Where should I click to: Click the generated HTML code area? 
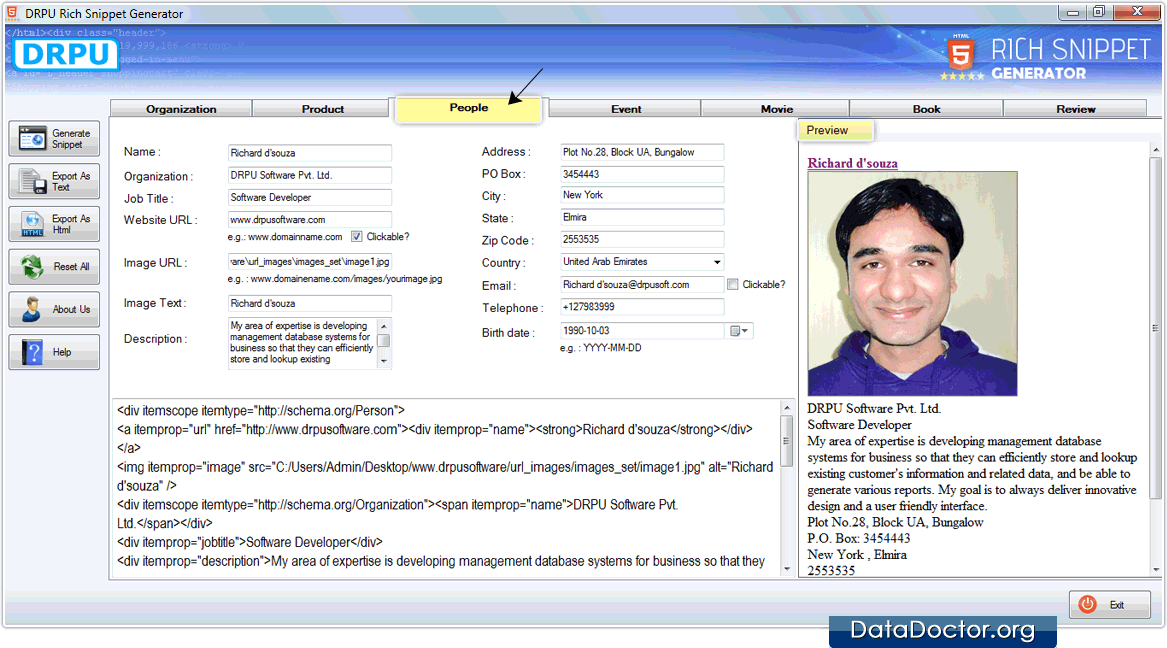pyautogui.click(x=446, y=487)
